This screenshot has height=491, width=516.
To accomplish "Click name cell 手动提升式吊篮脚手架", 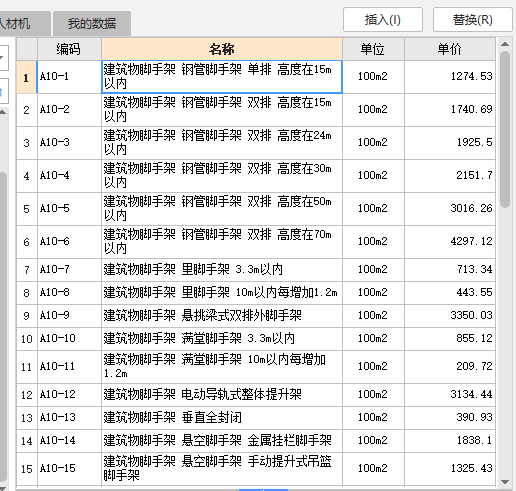I will pyautogui.click(x=222, y=469).
